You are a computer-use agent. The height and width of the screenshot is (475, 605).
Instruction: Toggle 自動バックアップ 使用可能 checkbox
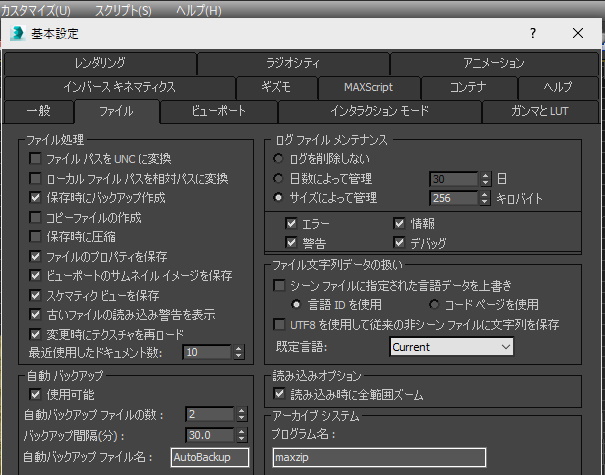[35, 395]
